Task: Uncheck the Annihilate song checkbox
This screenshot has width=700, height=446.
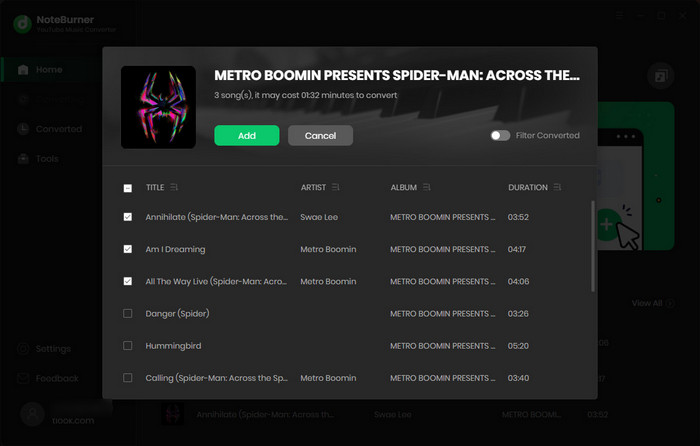Action: 127,217
